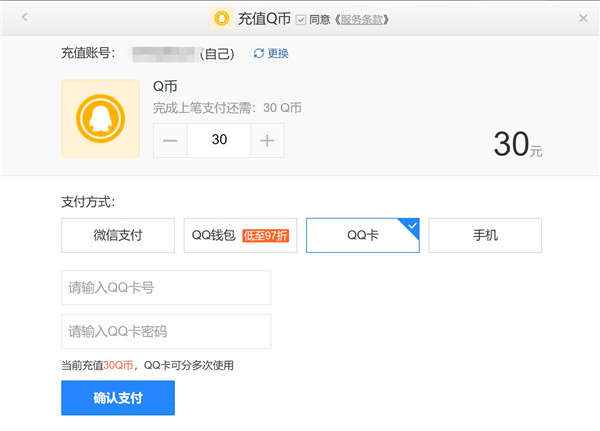Image resolution: width=600 pixels, height=431 pixels.
Task: Click the 确认支付 button
Action: coord(118,398)
